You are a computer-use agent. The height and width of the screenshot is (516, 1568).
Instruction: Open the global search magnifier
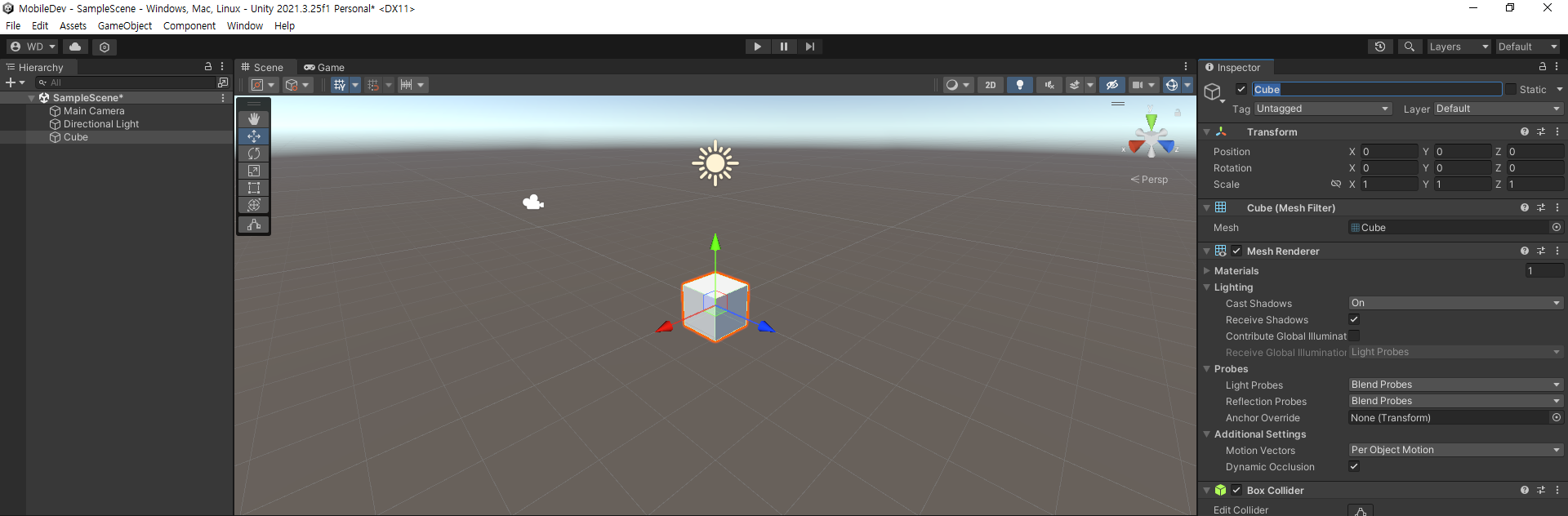click(1409, 47)
